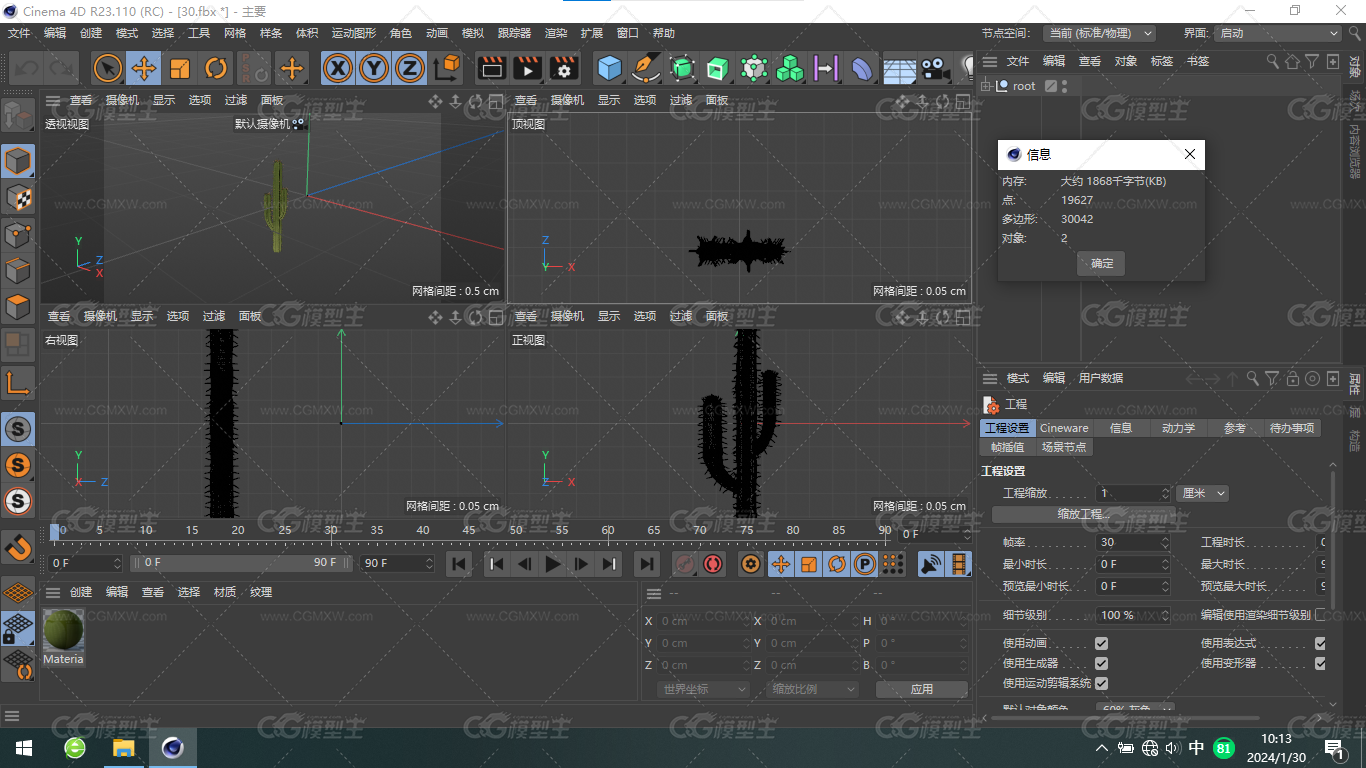
Task: Click the 工程缩放 value stepper
Action: (x=1165, y=493)
